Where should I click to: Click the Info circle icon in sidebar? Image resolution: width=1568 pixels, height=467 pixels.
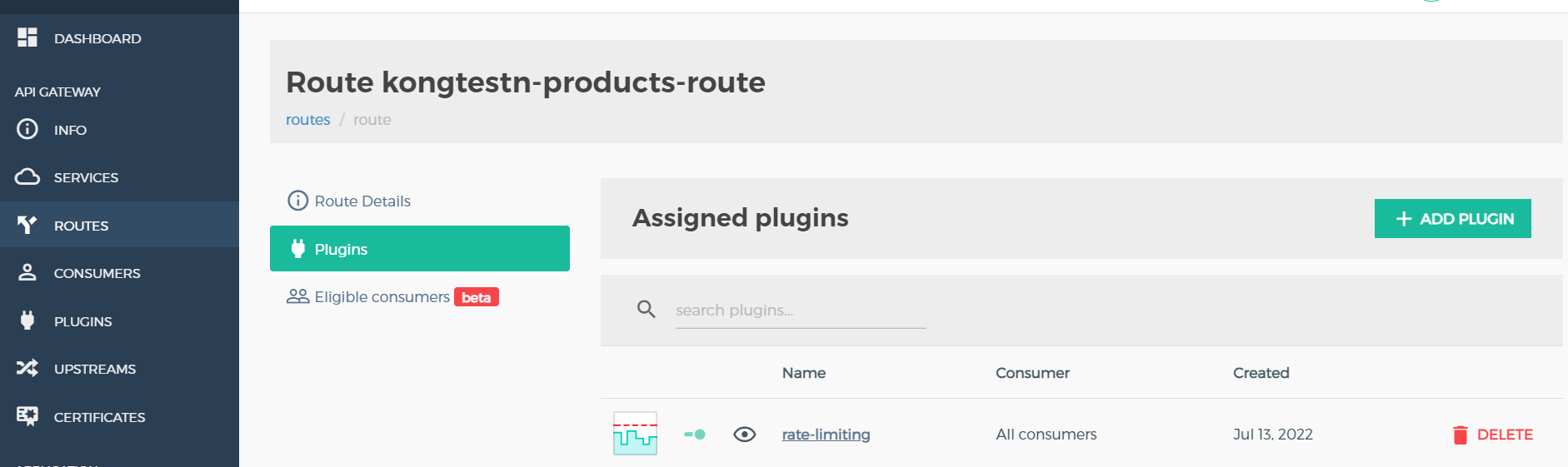point(27,129)
